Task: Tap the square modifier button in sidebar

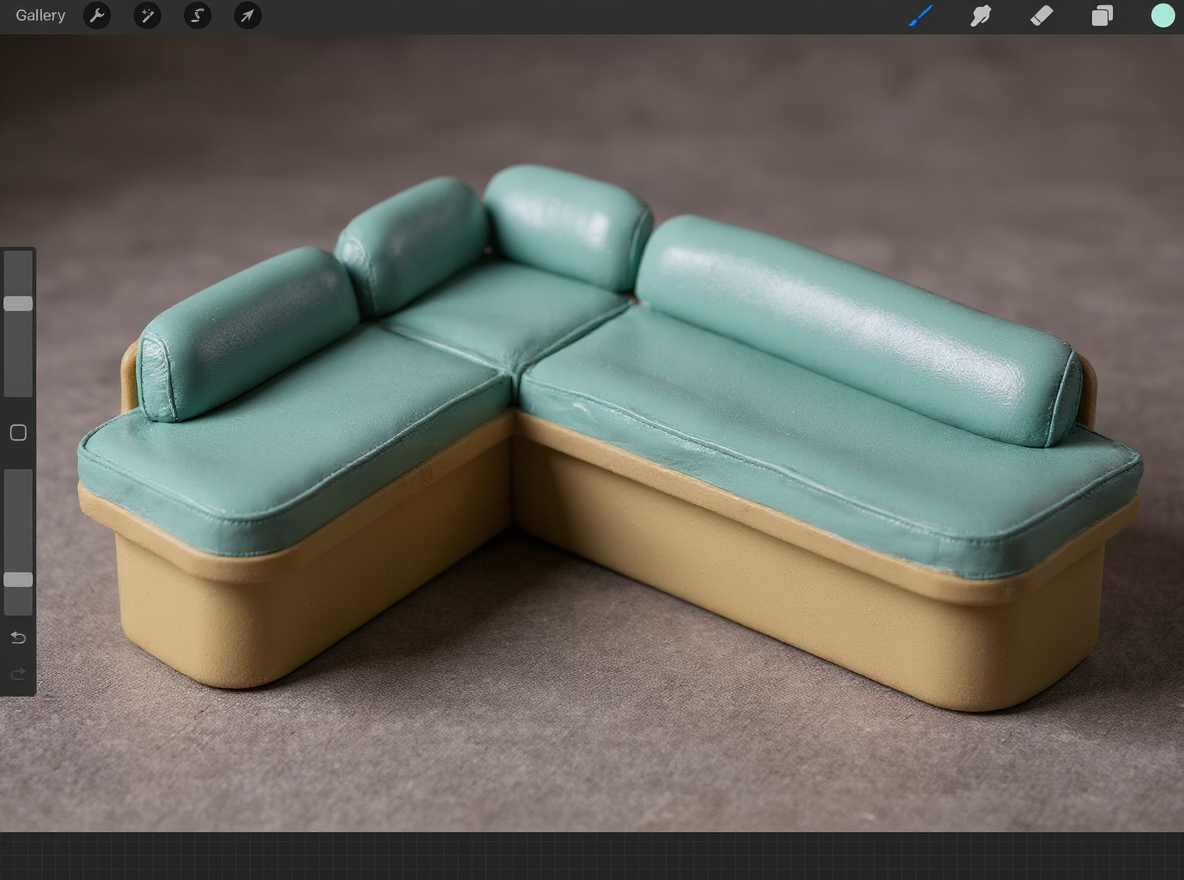Action: tap(18, 433)
